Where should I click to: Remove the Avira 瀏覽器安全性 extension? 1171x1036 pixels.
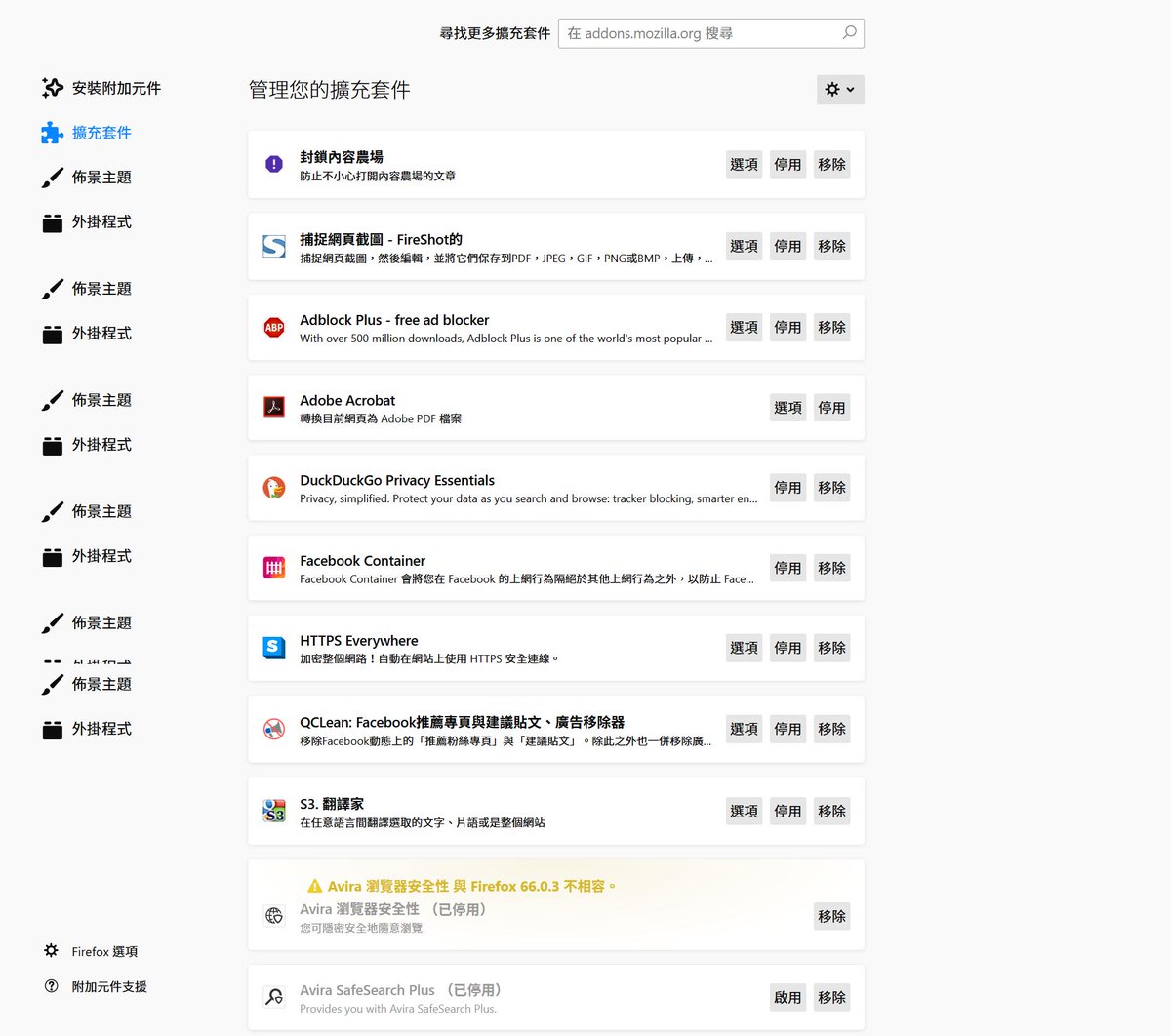(831, 916)
